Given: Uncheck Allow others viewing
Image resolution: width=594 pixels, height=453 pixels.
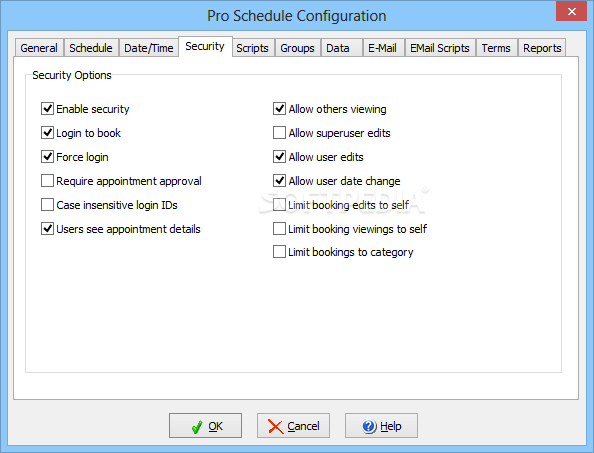Looking at the screenshot, I should point(280,109).
